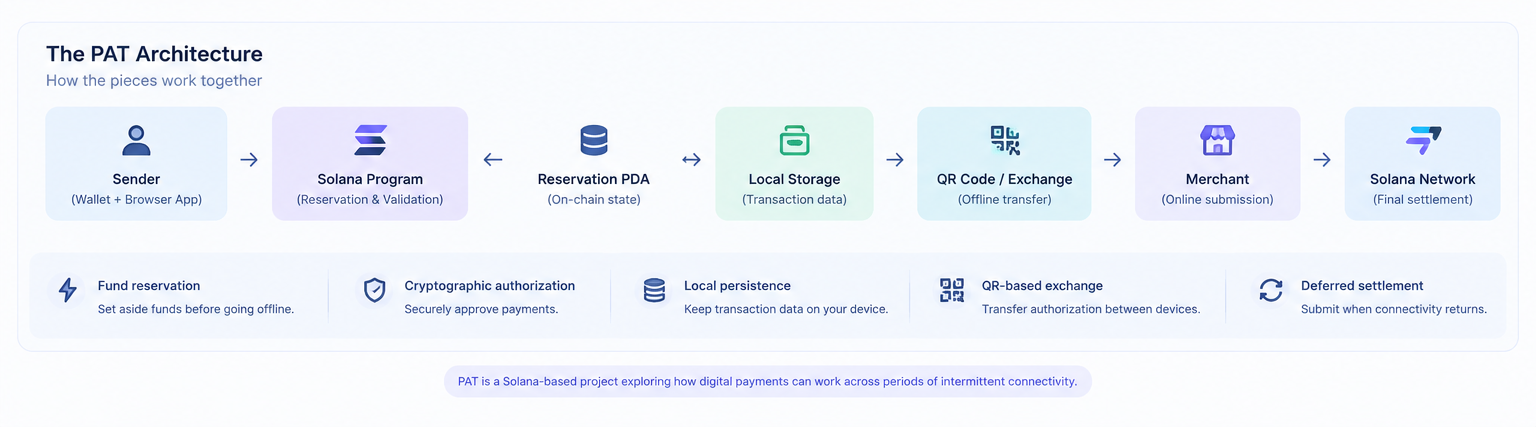Image resolution: width=1536 pixels, height=427 pixels.
Task: Select the Solana Program card title
Action: 370,179
